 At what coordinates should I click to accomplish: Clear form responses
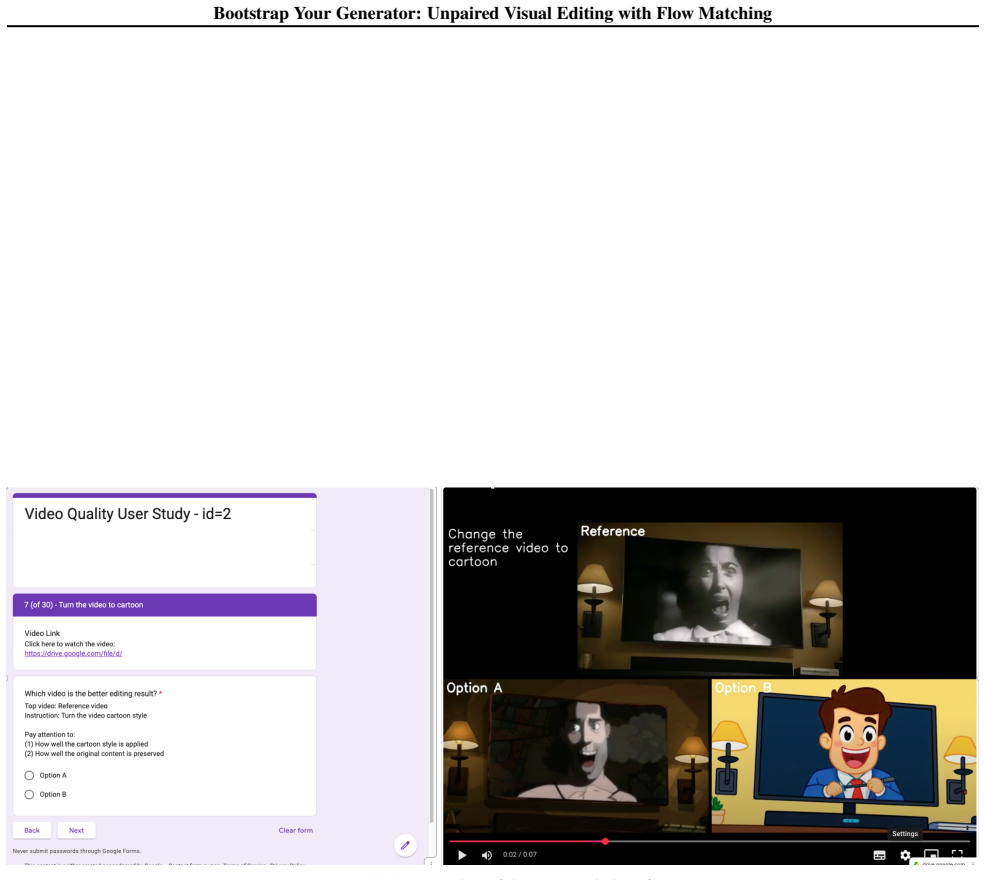pos(295,830)
